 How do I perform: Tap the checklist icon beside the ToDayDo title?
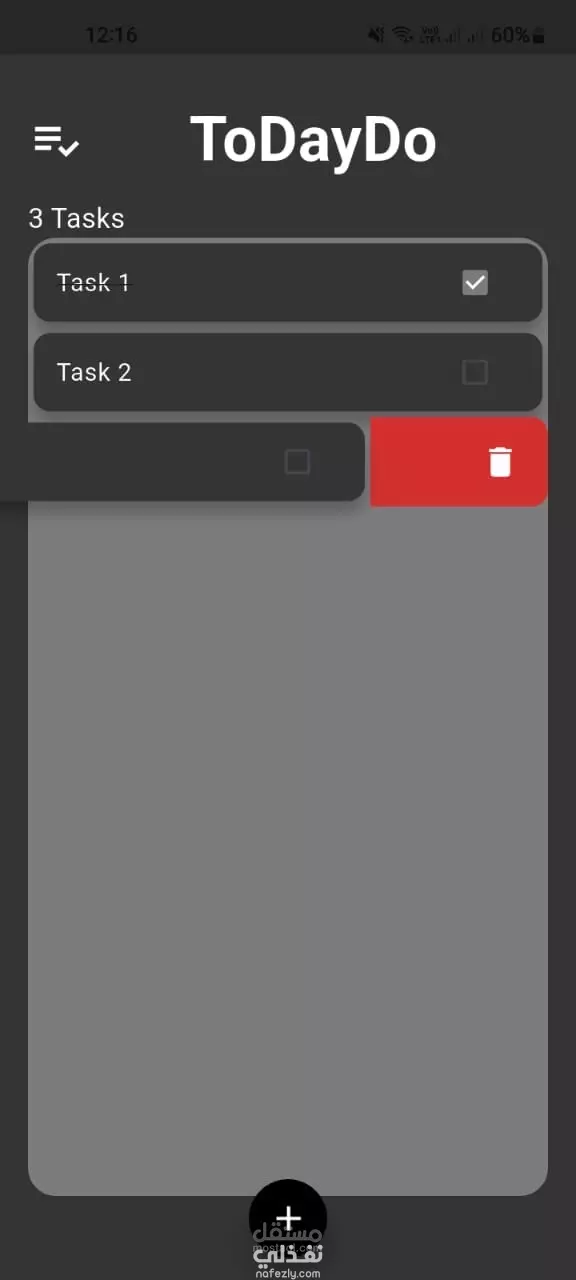[x=56, y=141]
